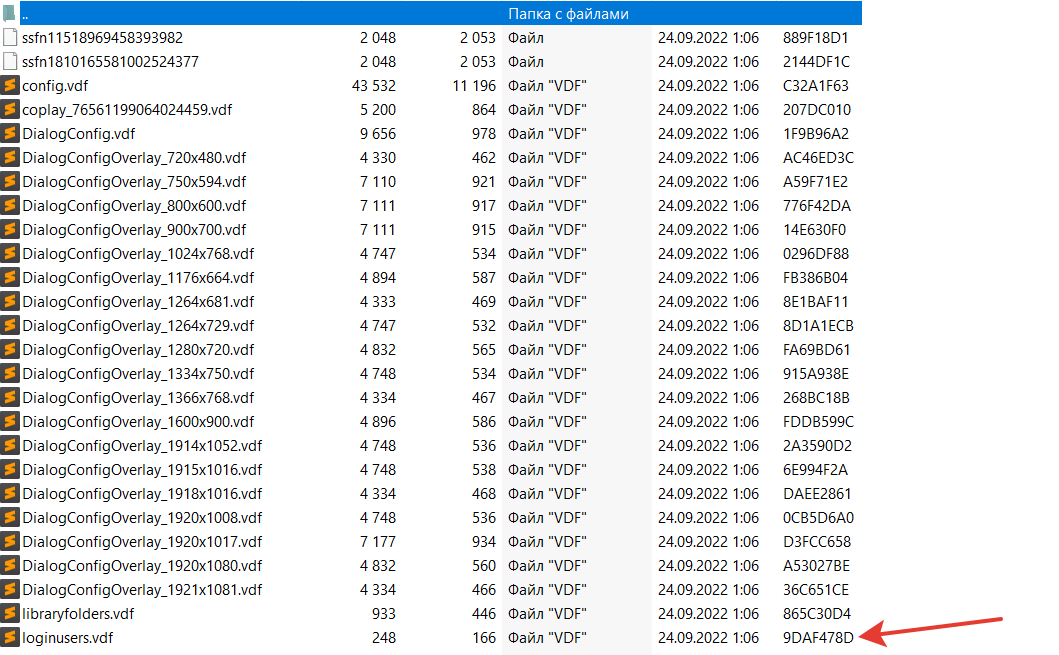Select the file DialogConfigOverlay_1264x729.vdf
1059x655 pixels.
(138, 326)
